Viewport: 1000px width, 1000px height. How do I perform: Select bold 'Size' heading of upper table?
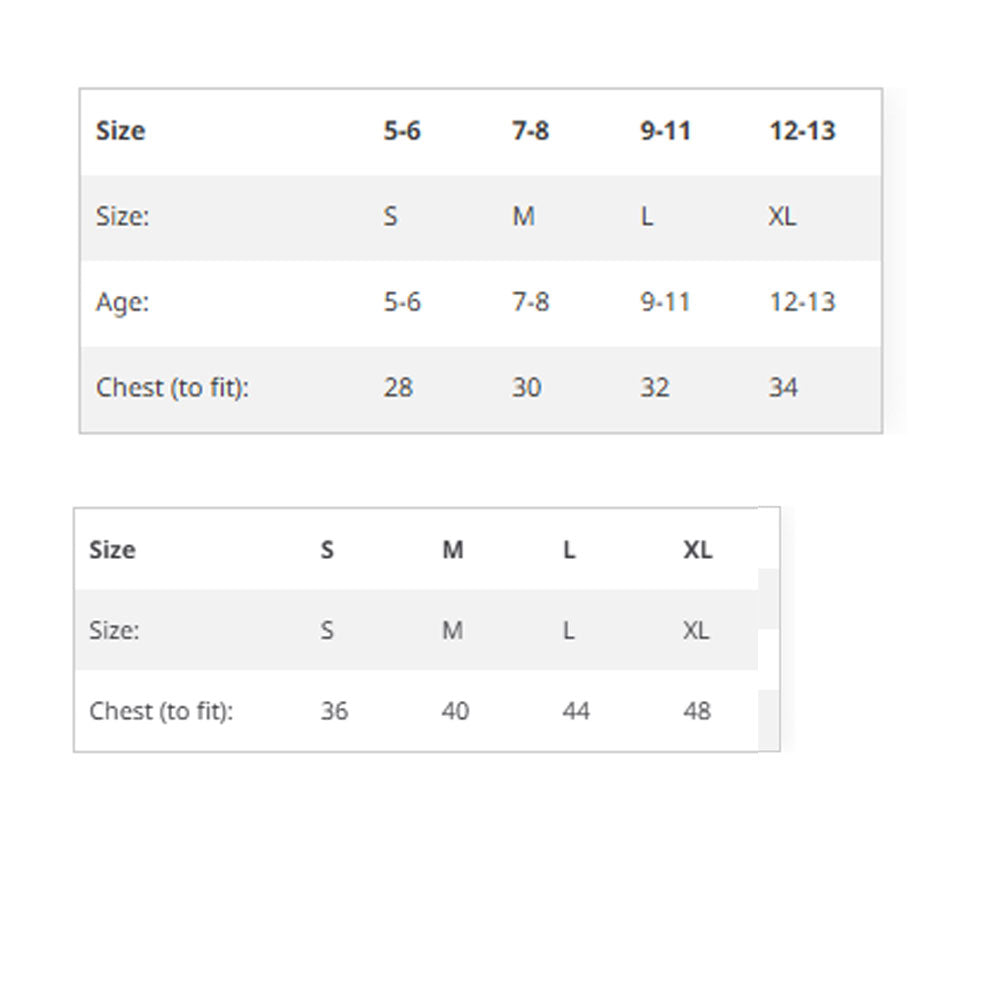point(120,131)
